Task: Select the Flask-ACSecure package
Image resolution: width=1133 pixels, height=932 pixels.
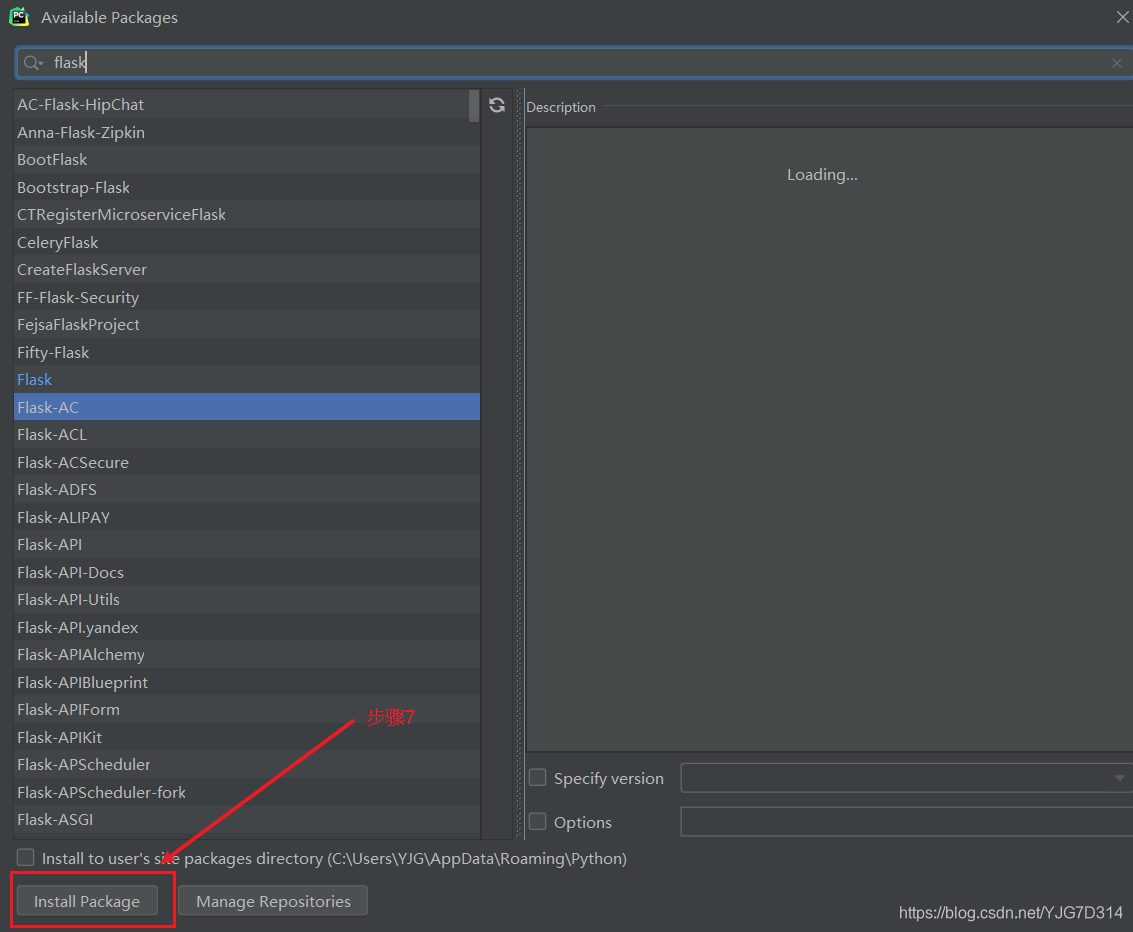Action: pos(247,462)
